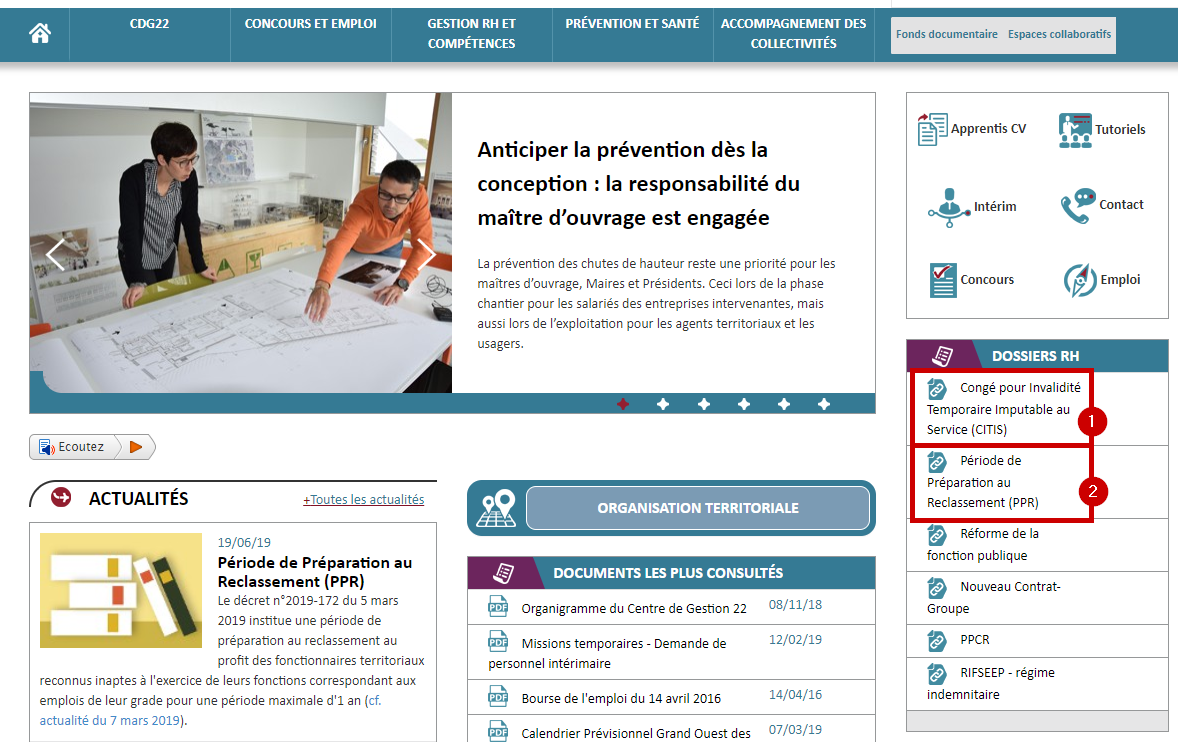
Task: Go to the previous carousel slide arrow
Action: [55, 255]
